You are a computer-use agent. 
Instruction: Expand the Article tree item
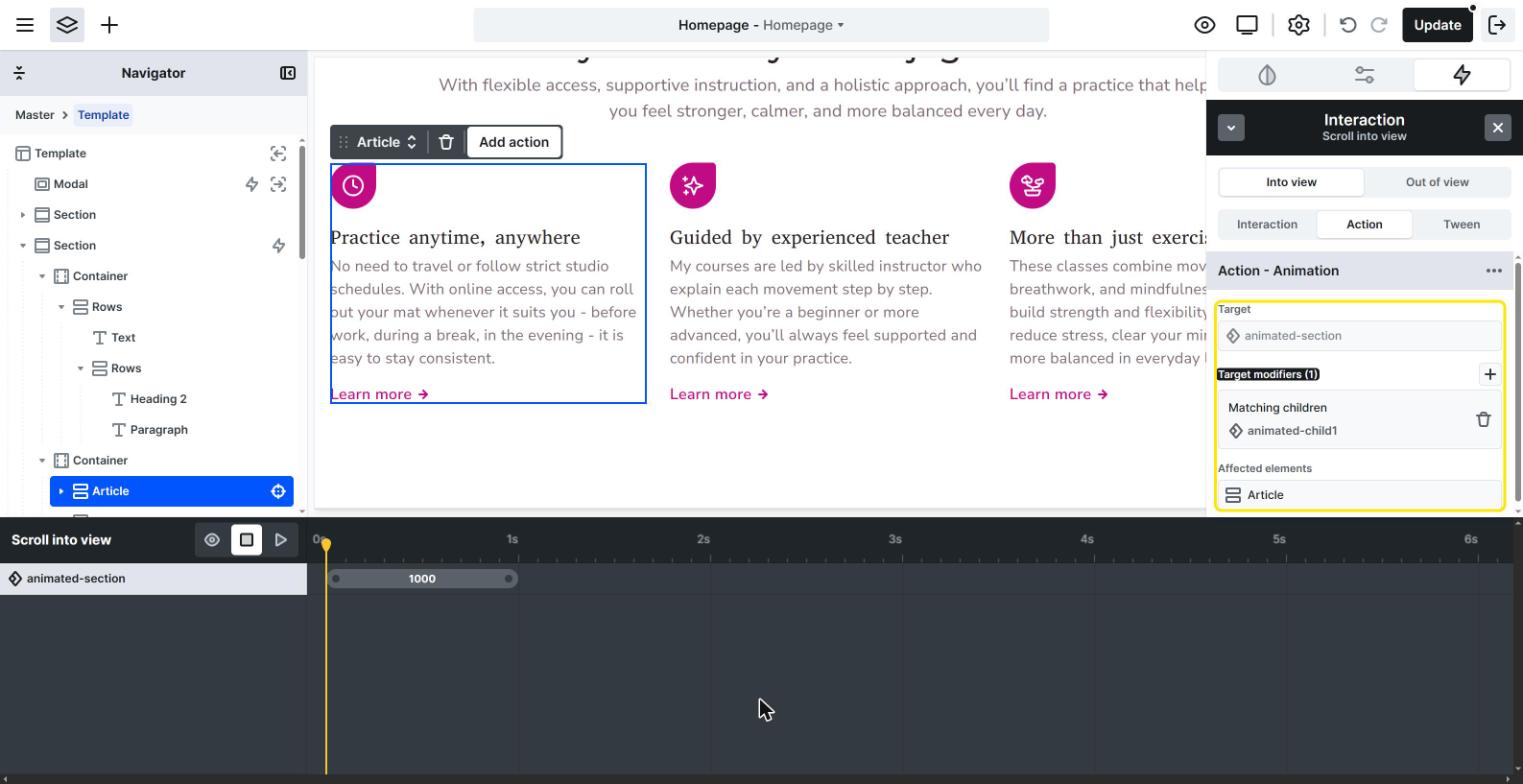pos(61,491)
